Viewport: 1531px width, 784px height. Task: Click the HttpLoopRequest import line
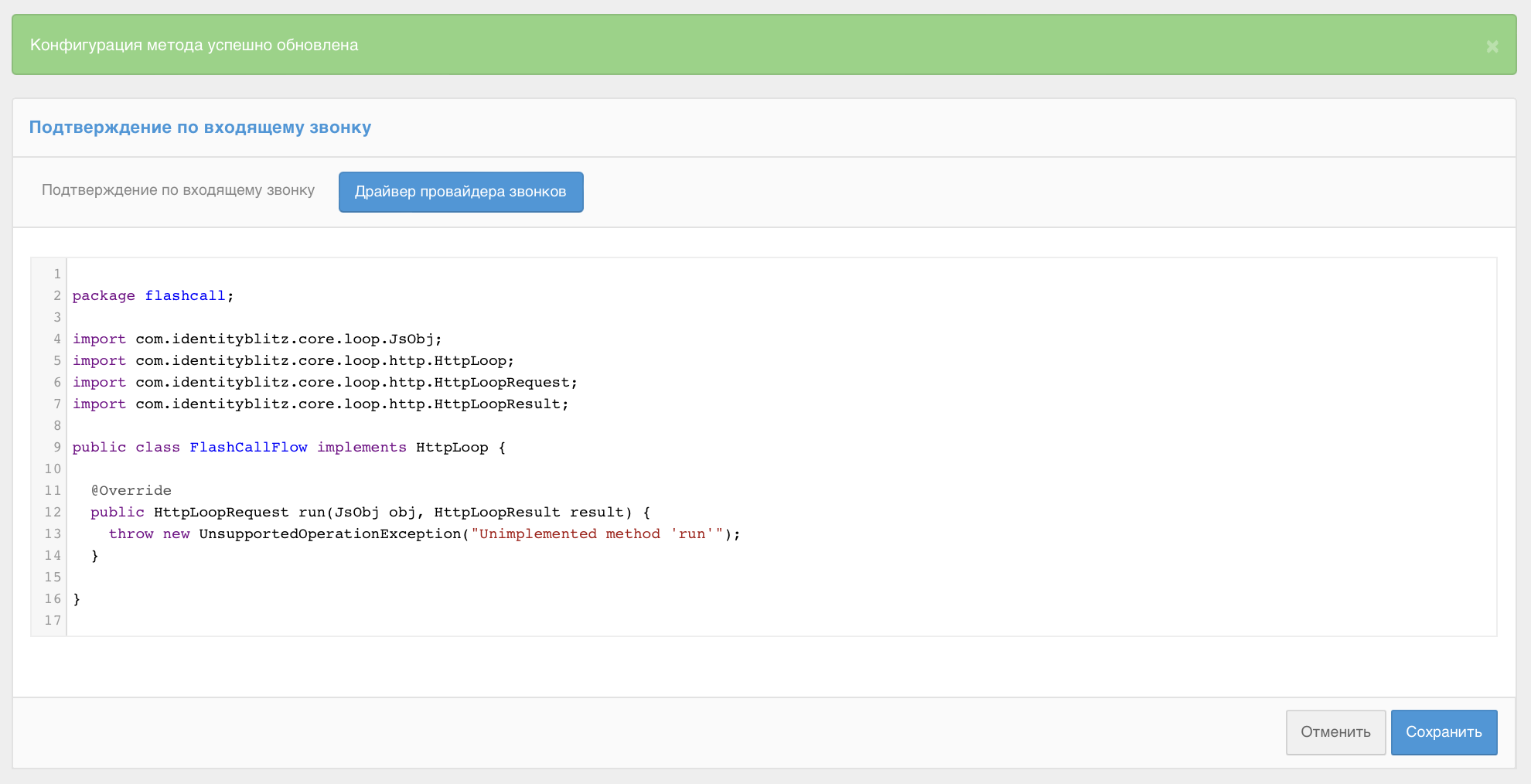(325, 383)
